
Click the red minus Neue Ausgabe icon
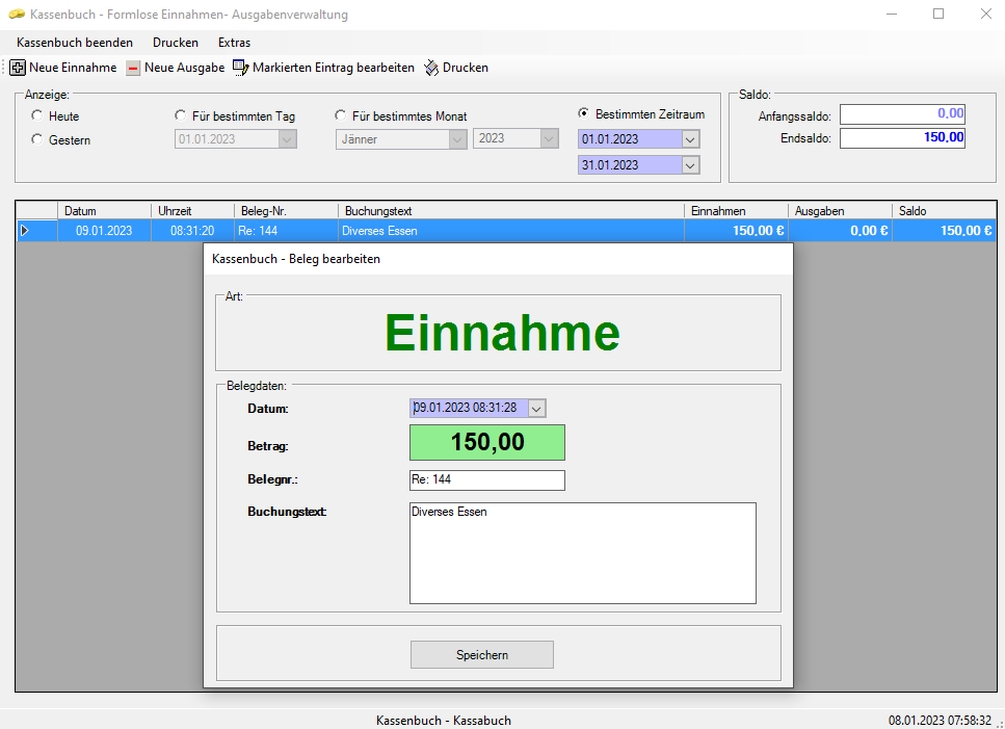click(133, 68)
